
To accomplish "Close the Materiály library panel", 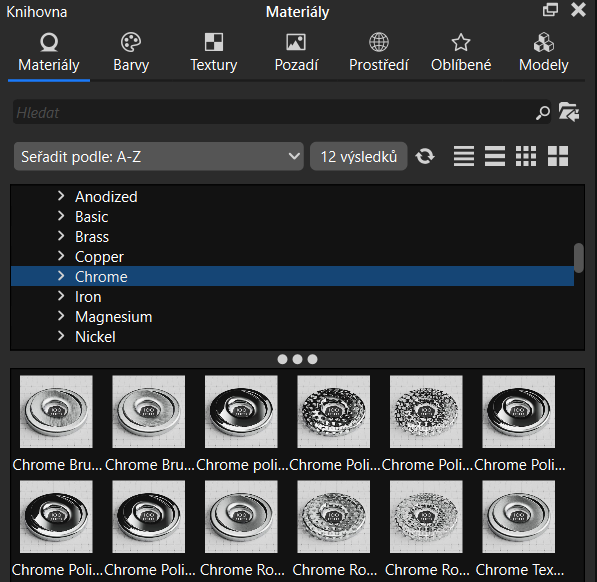I will pos(578,10).
